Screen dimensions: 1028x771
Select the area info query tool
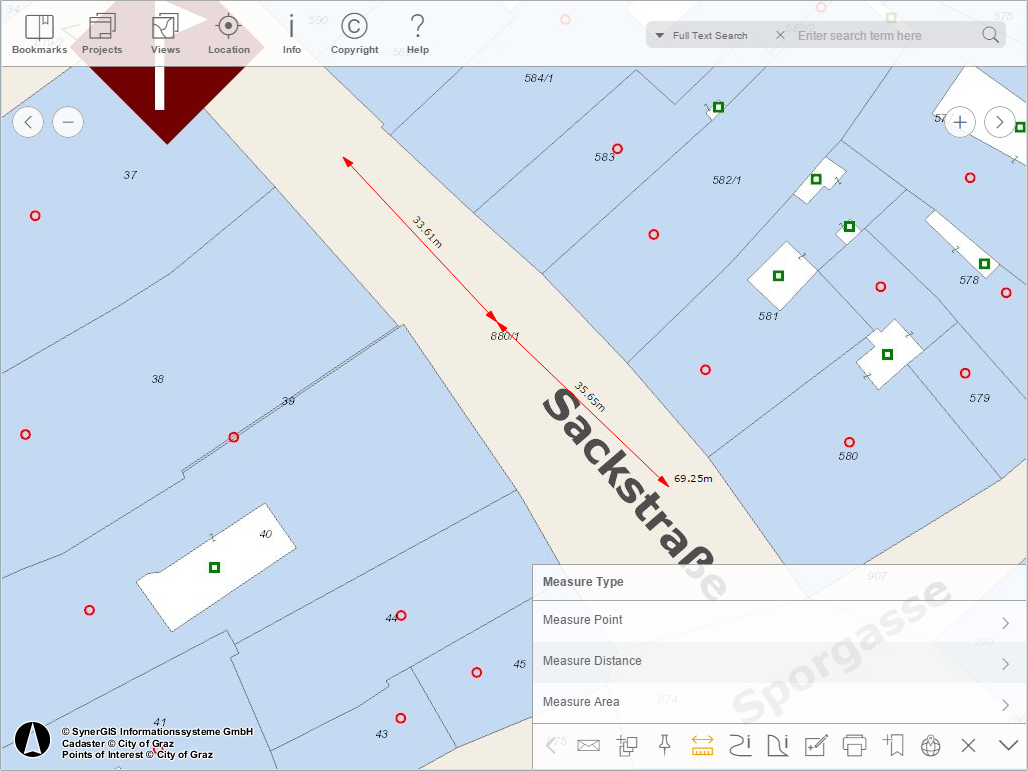[778, 745]
